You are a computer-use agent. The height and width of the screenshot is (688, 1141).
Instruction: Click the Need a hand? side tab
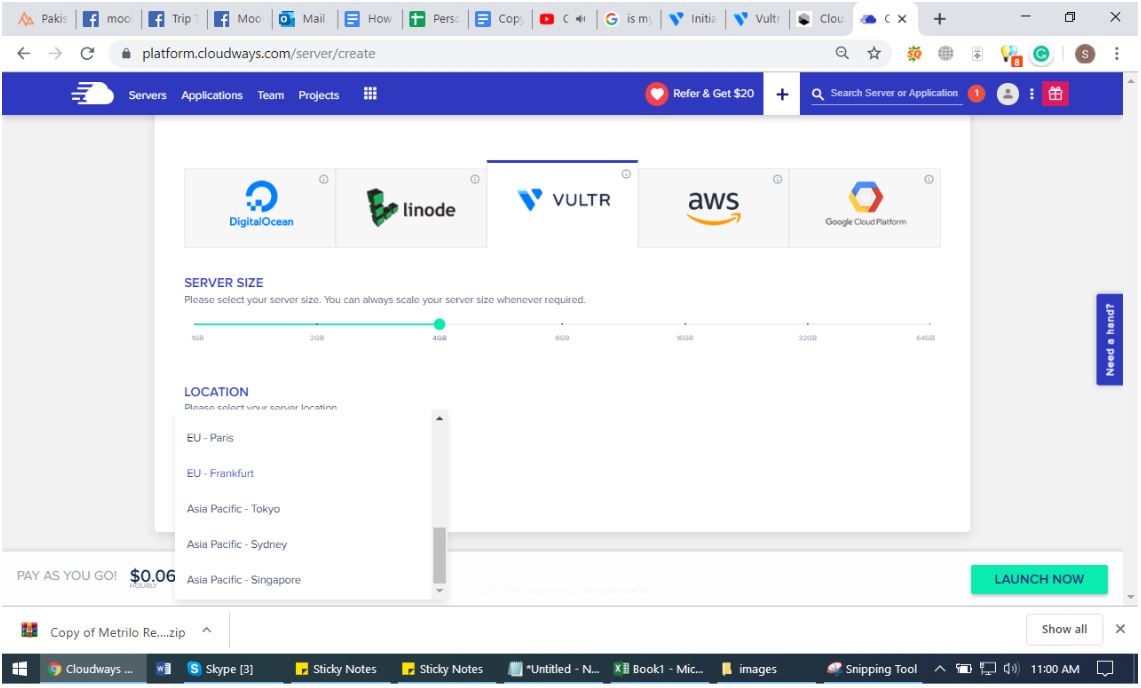1109,339
